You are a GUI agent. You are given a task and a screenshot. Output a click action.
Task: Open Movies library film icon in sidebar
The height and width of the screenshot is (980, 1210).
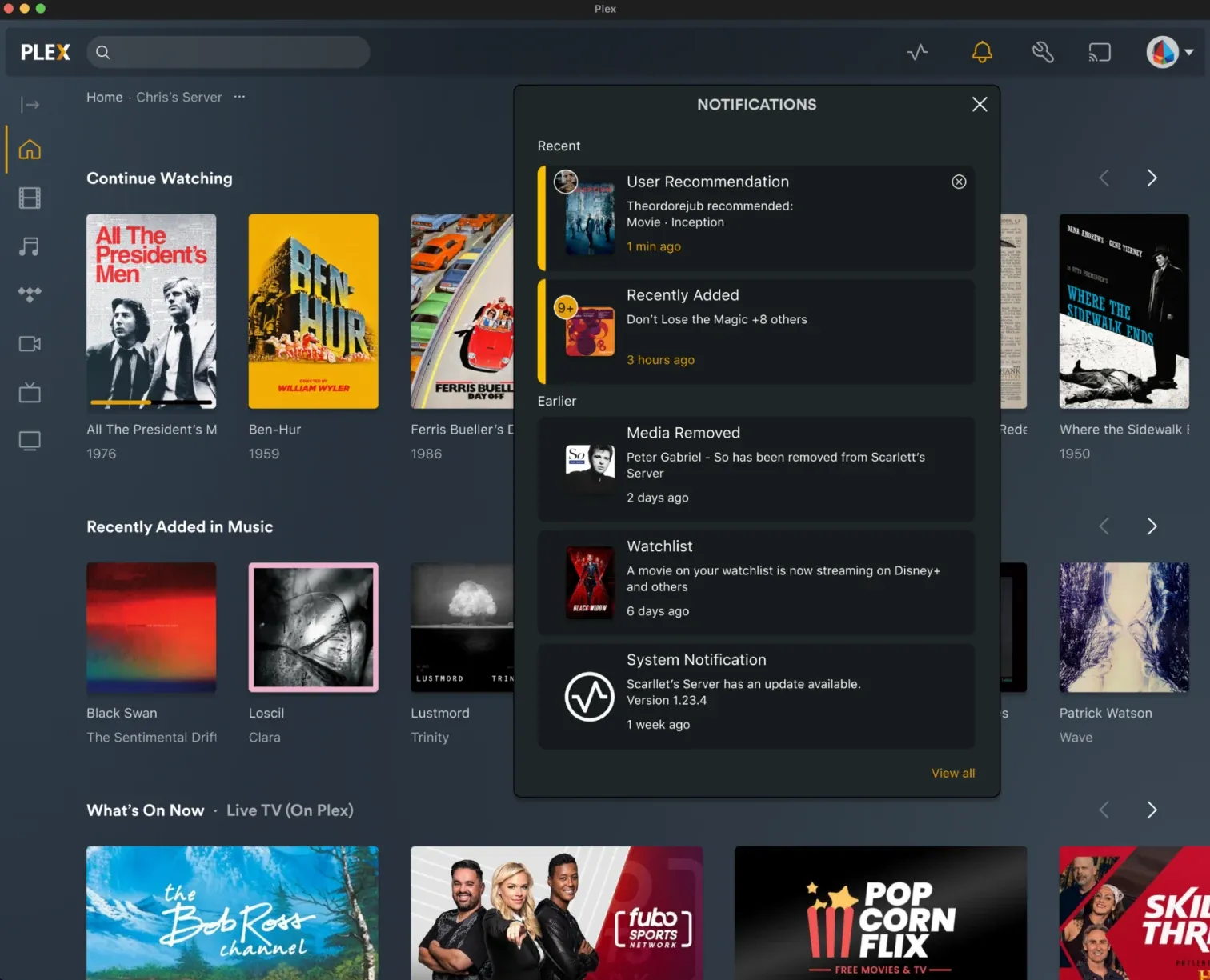tap(30, 198)
